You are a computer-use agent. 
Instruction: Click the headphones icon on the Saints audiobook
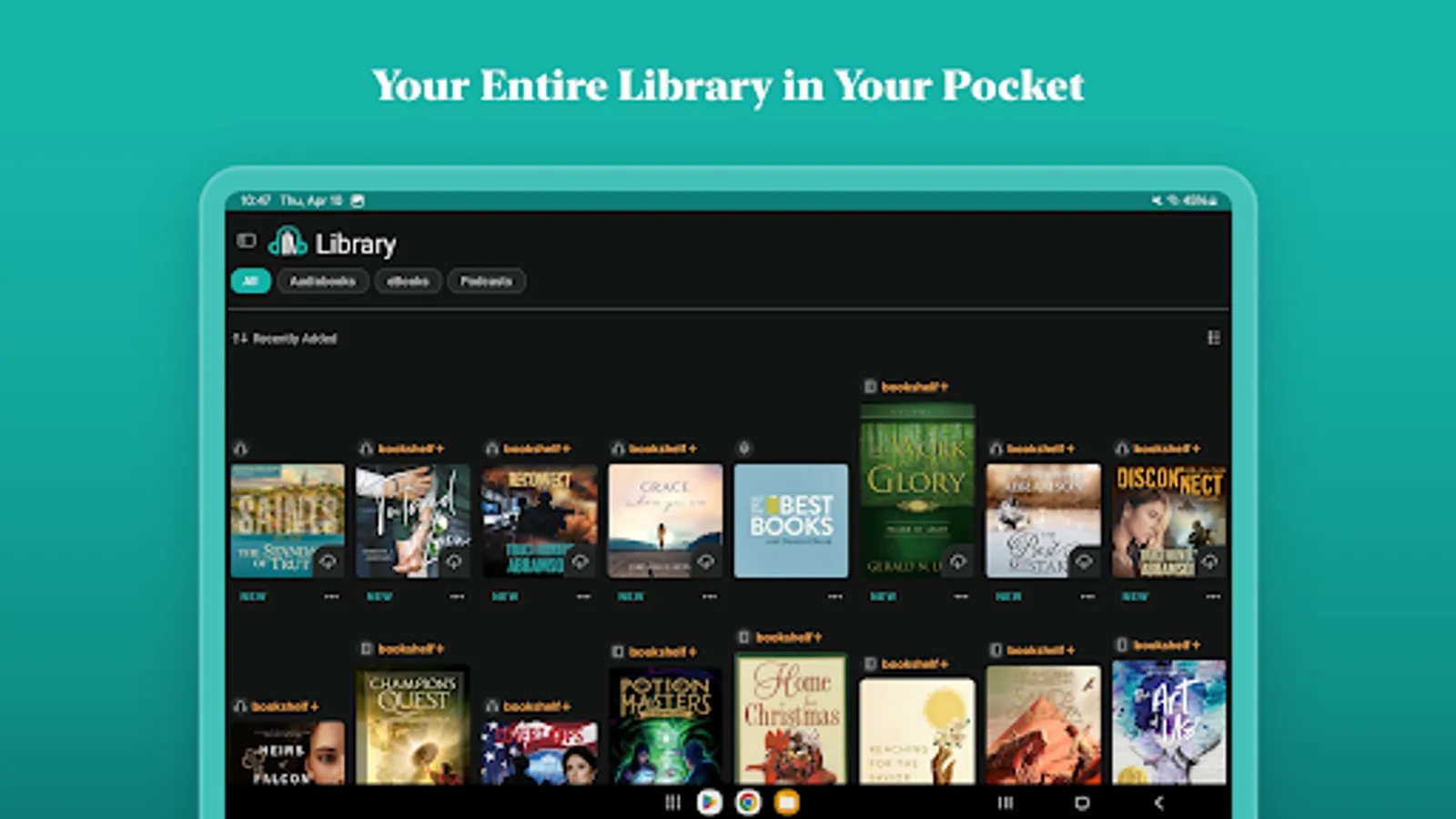pyautogui.click(x=242, y=448)
